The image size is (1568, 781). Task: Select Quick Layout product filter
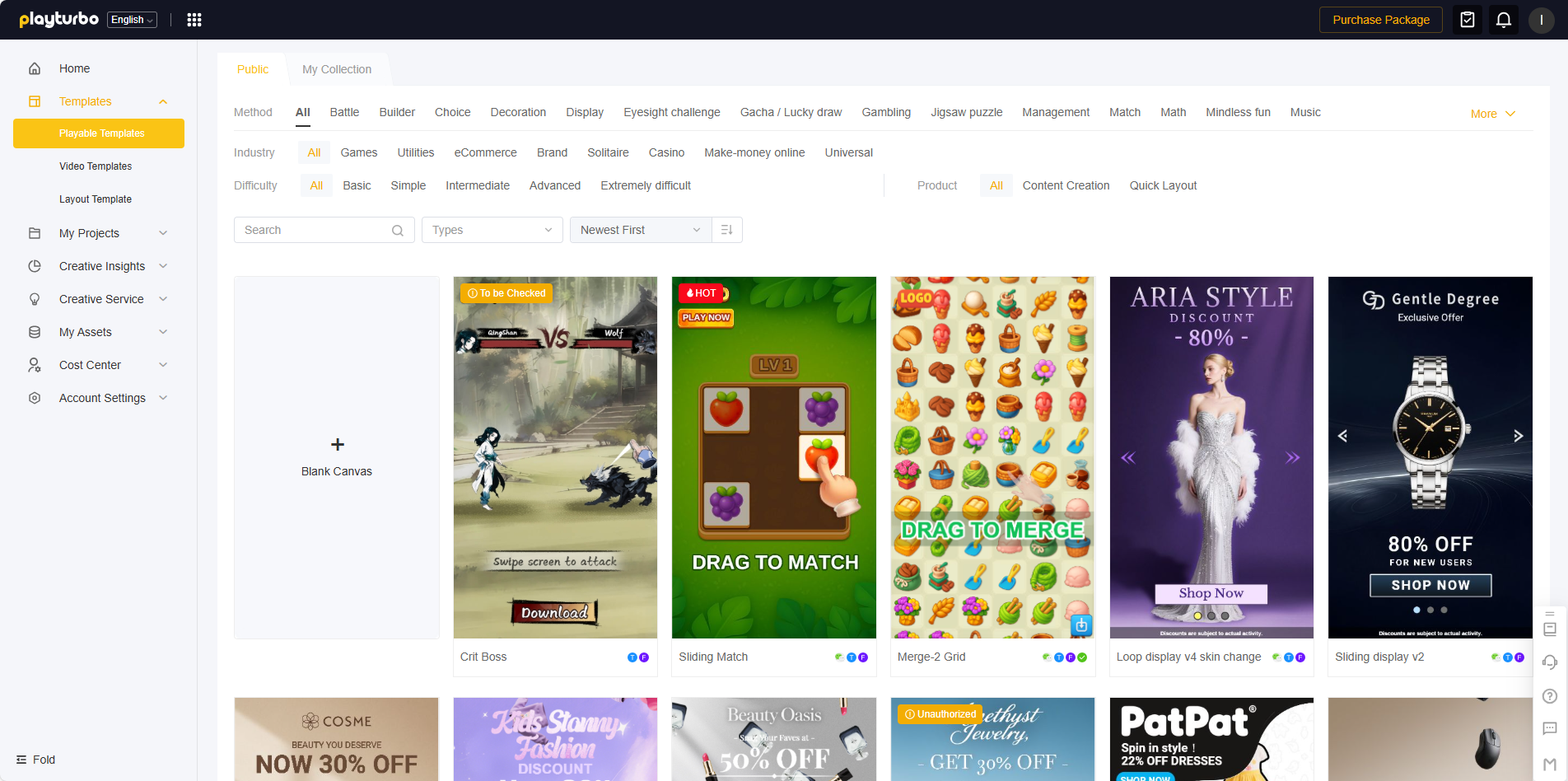coord(1162,185)
